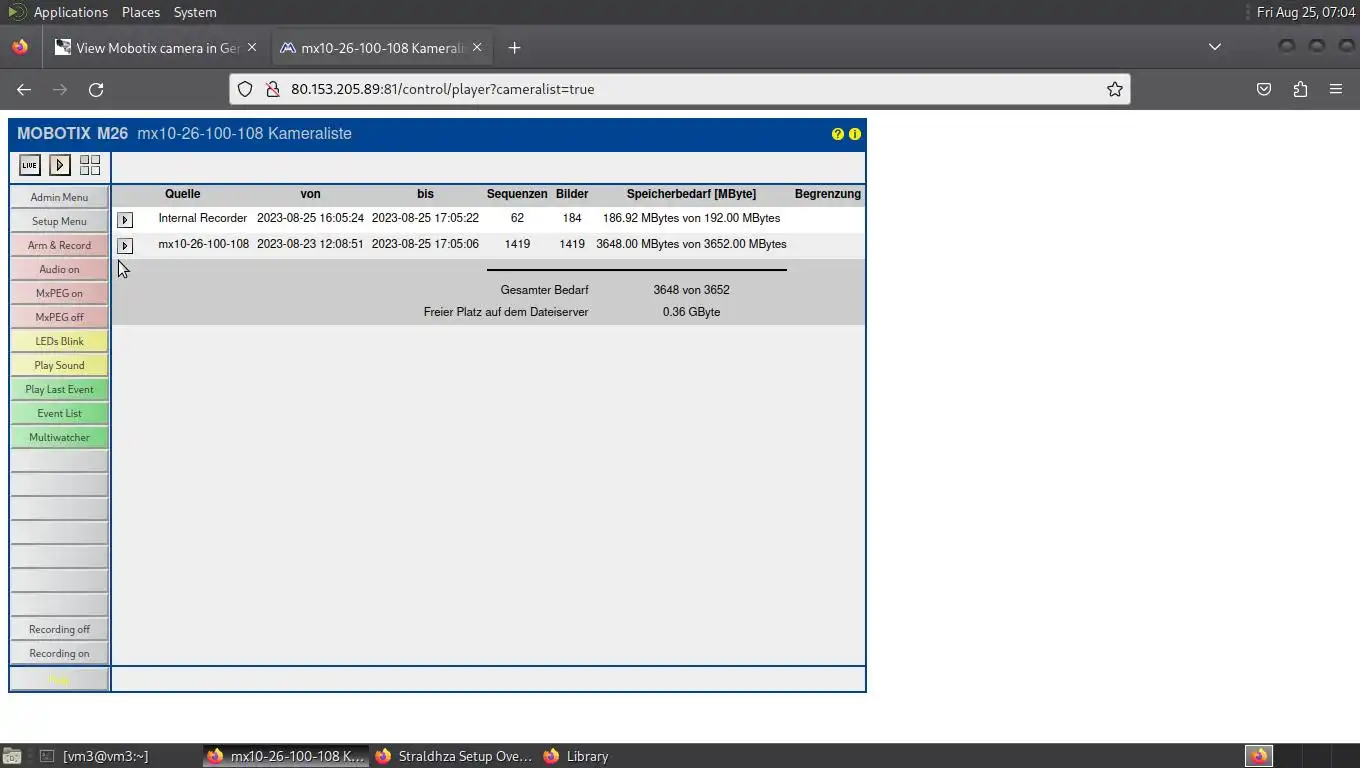
Task: Close the View Mobotix camera tab
Action: (252, 48)
